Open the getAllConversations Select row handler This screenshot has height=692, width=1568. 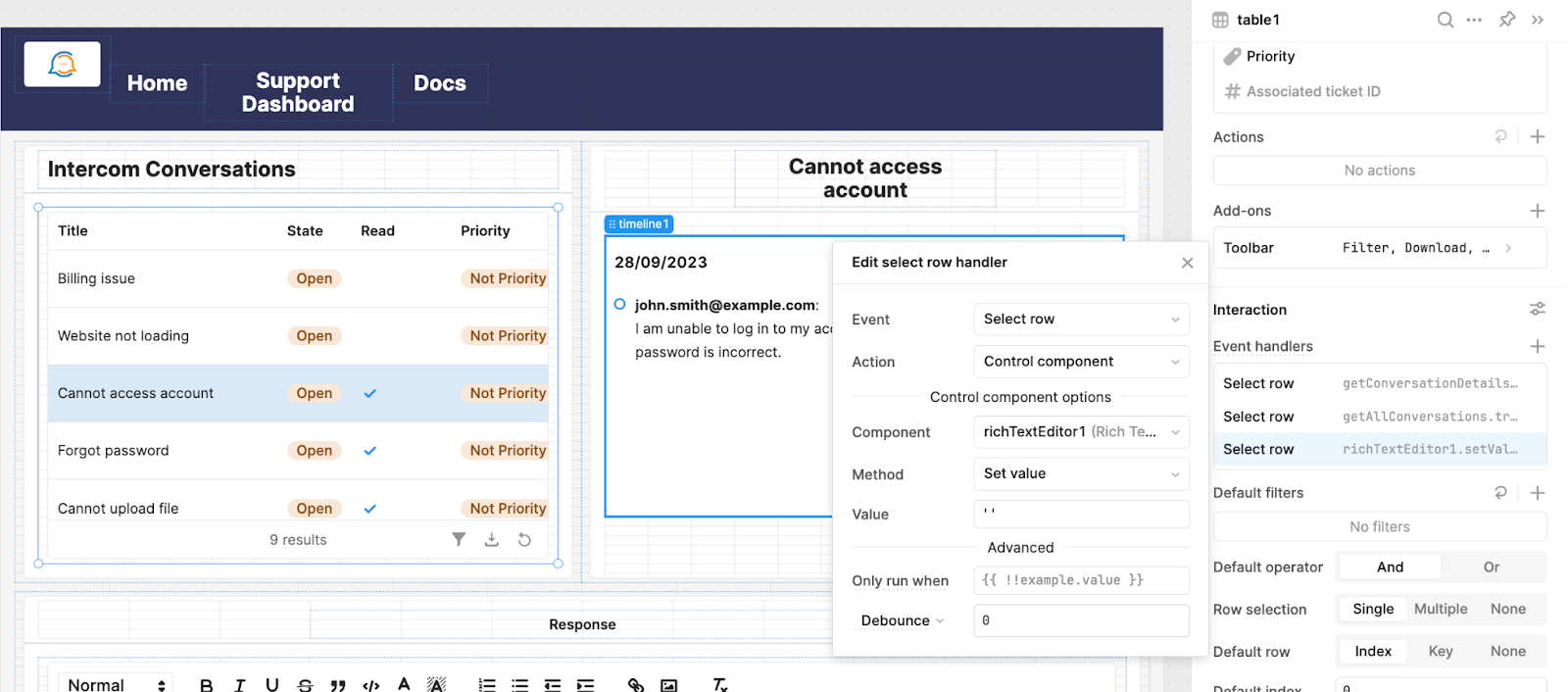(1380, 417)
